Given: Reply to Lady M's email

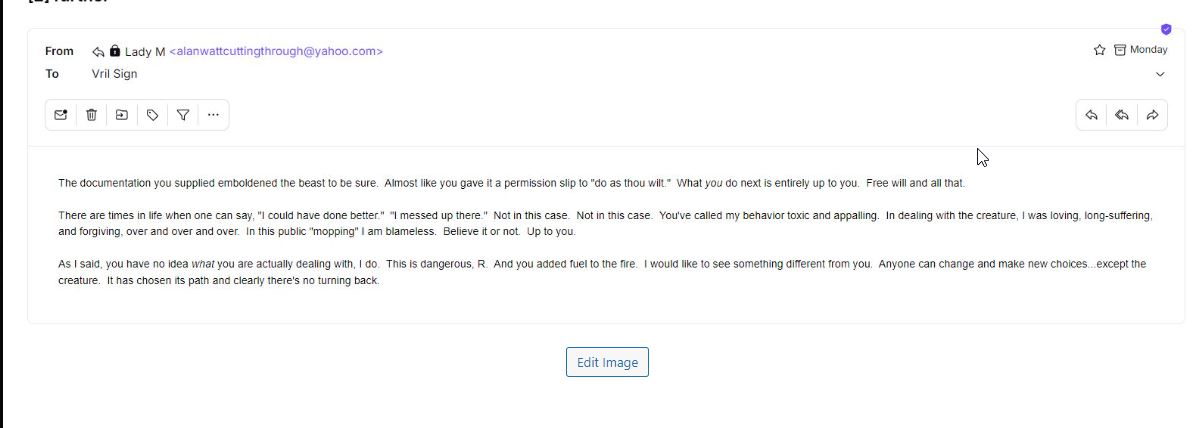Looking at the screenshot, I should tap(1091, 115).
